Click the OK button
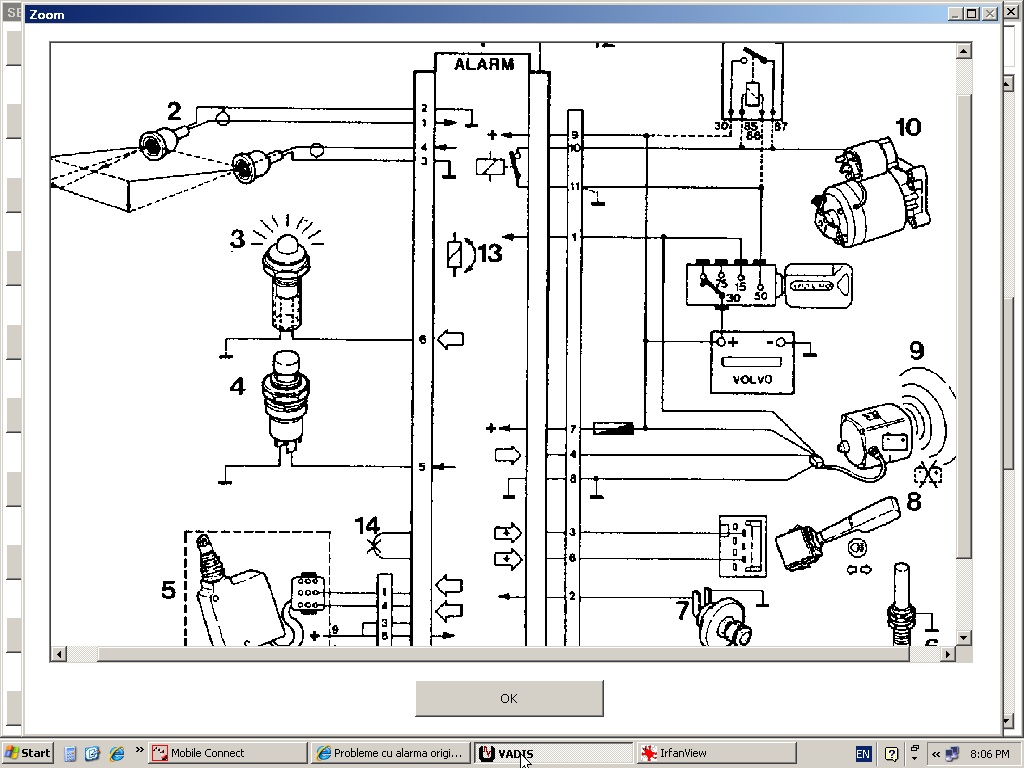 [x=509, y=698]
